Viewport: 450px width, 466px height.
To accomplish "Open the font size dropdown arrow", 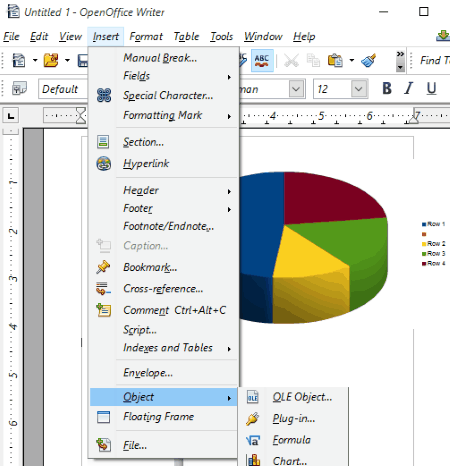I will tap(359, 89).
